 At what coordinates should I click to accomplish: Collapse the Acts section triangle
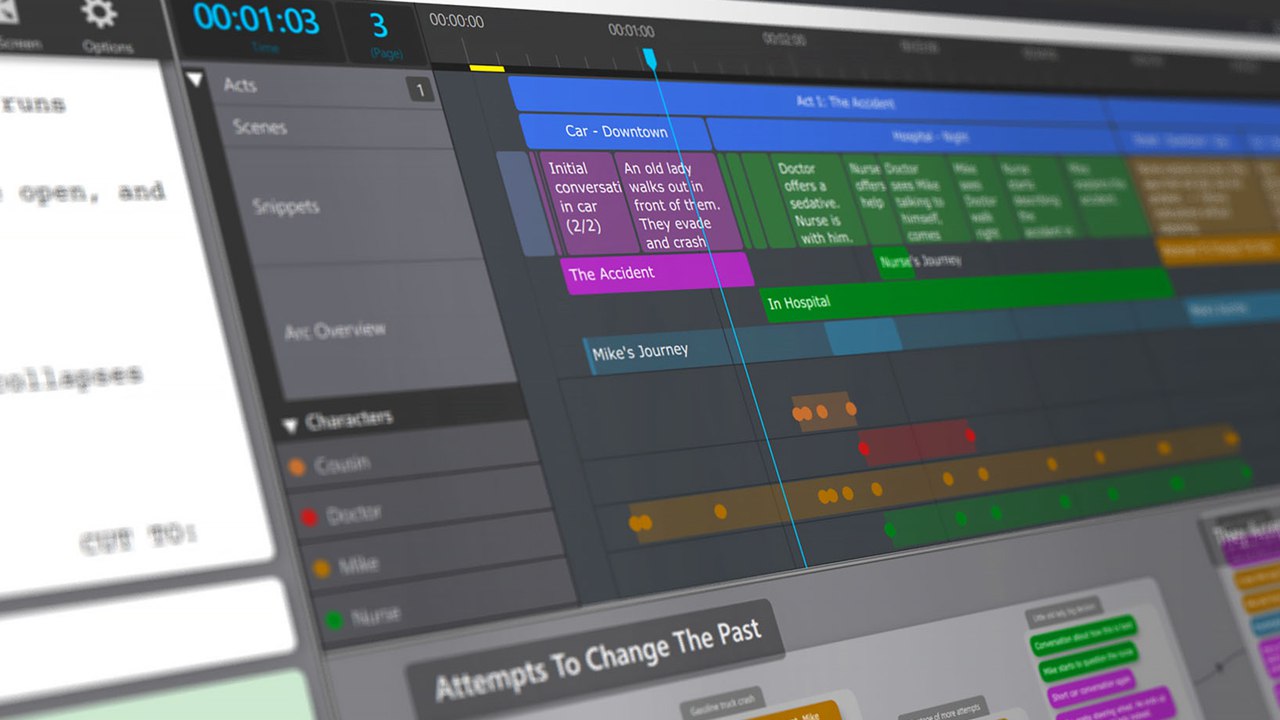pyautogui.click(x=195, y=79)
